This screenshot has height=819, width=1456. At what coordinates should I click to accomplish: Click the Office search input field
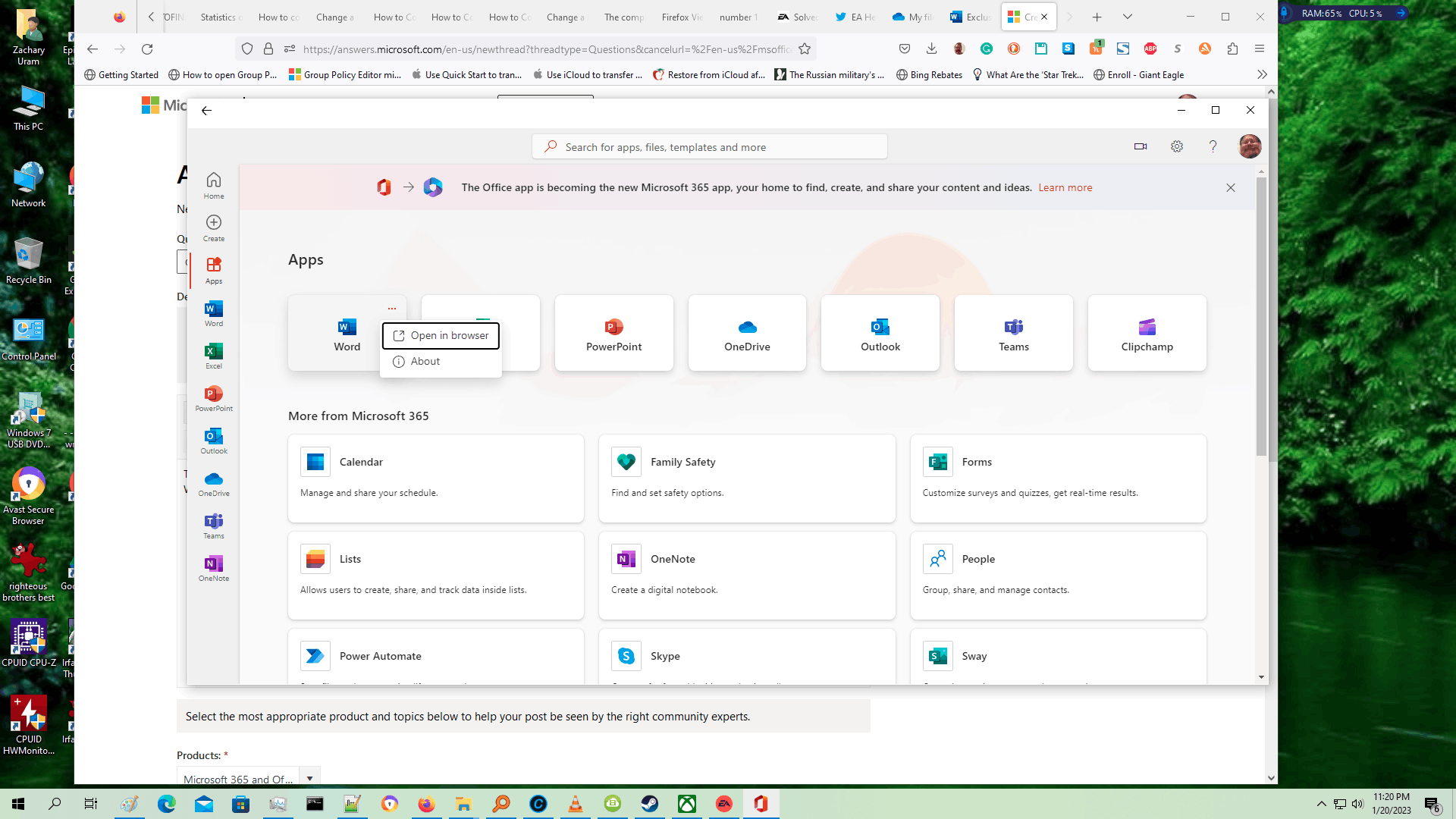[710, 147]
